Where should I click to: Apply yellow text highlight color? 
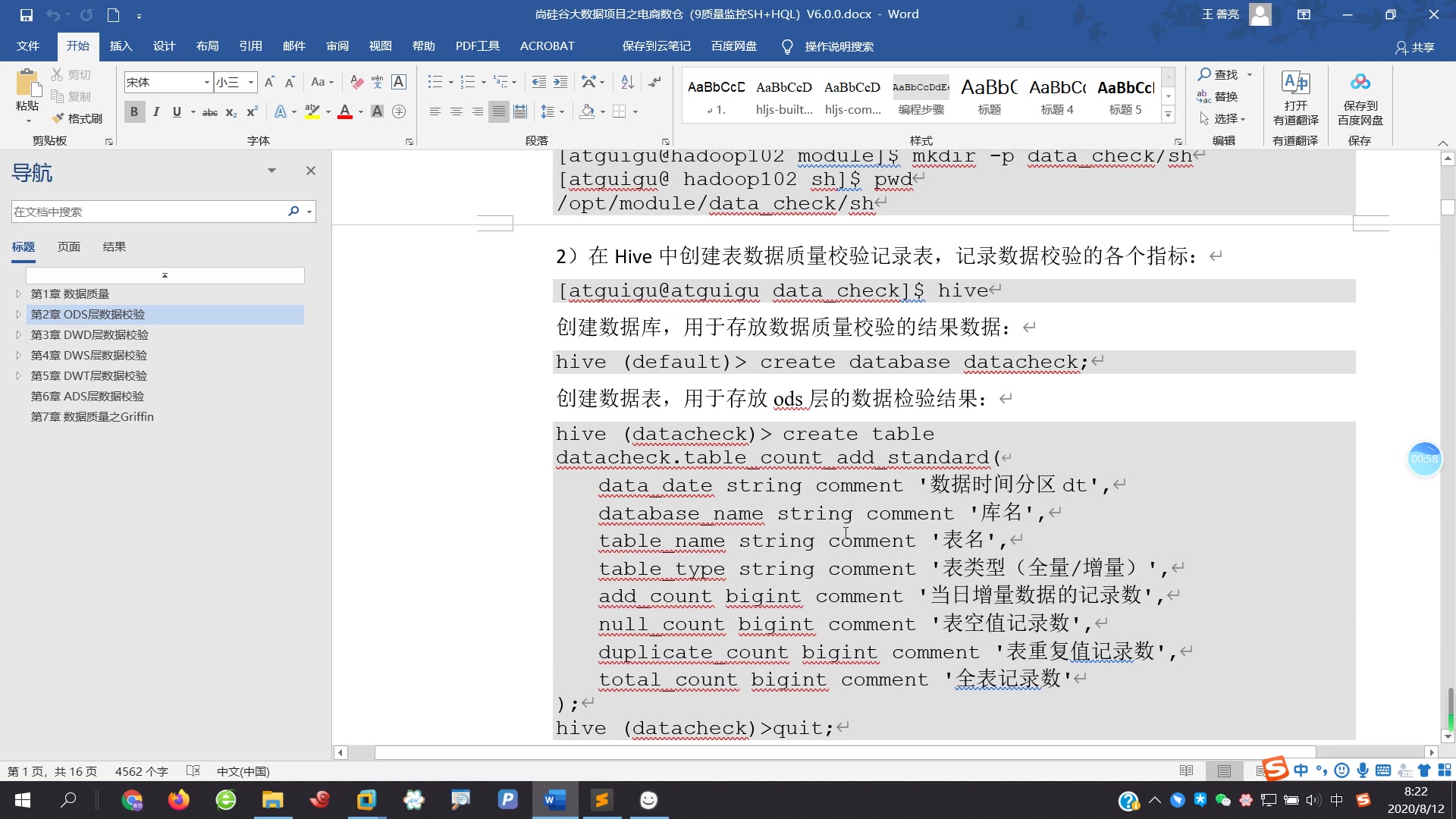coord(312,112)
